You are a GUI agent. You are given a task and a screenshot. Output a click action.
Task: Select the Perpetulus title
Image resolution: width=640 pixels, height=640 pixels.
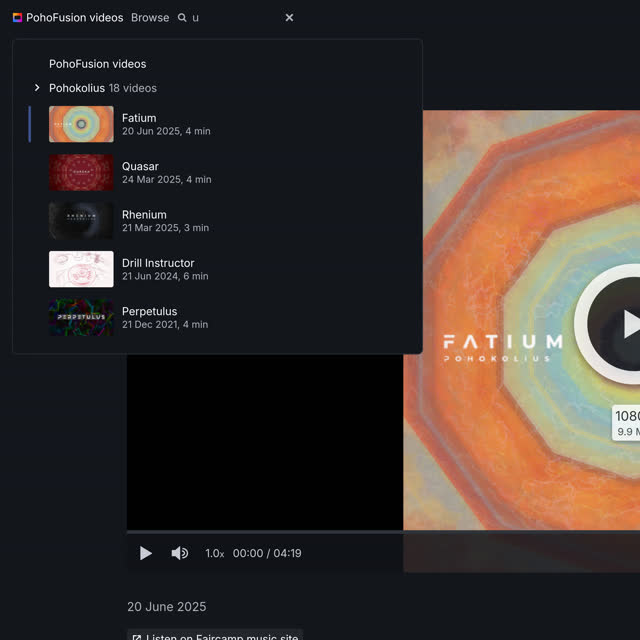coord(149,311)
